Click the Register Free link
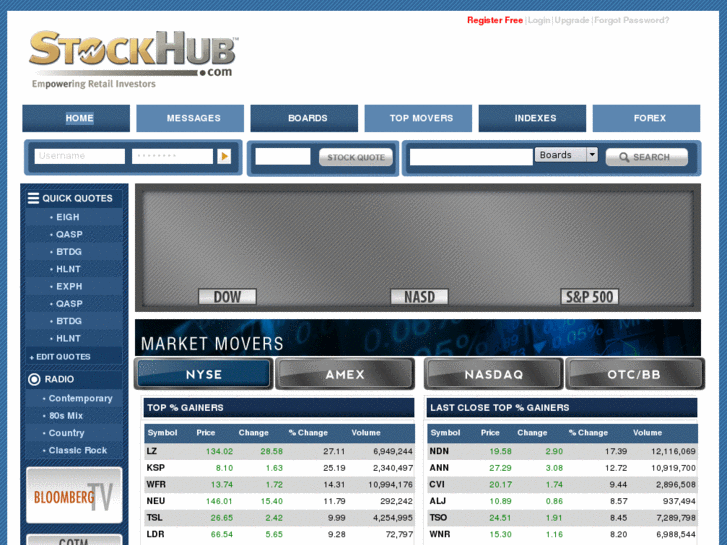727x545 pixels. coord(495,20)
